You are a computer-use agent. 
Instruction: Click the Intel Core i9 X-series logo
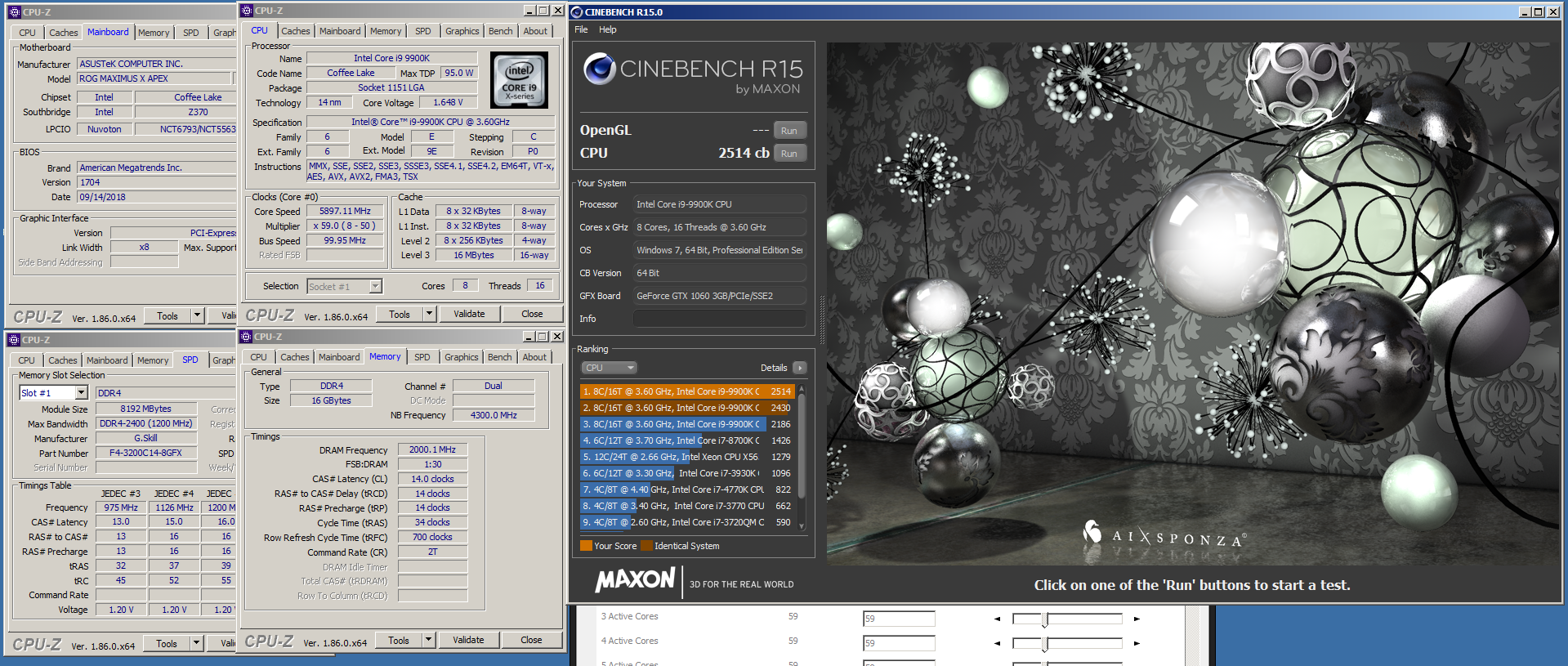[519, 80]
